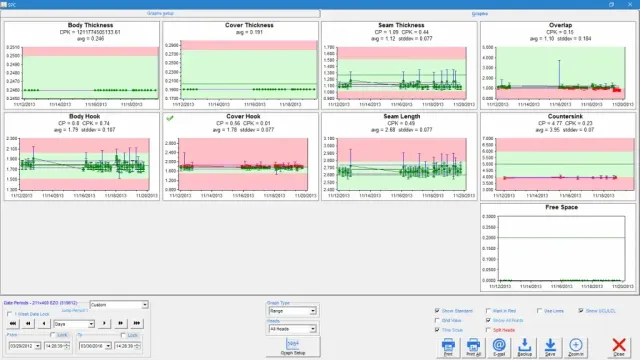Click the From date input field
Screen dimensions: 640x360
pos(24,346)
